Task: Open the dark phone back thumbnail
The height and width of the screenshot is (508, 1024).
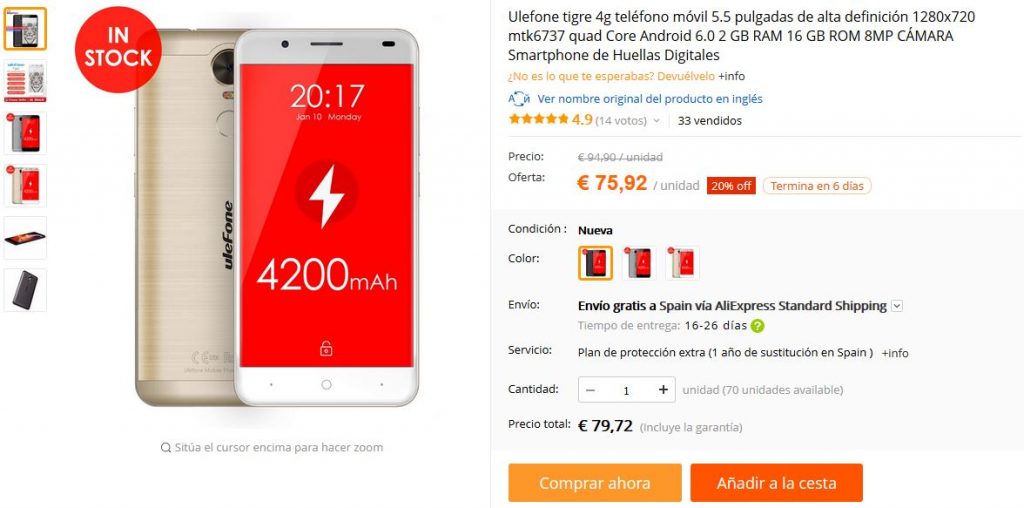Action: [x=25, y=290]
